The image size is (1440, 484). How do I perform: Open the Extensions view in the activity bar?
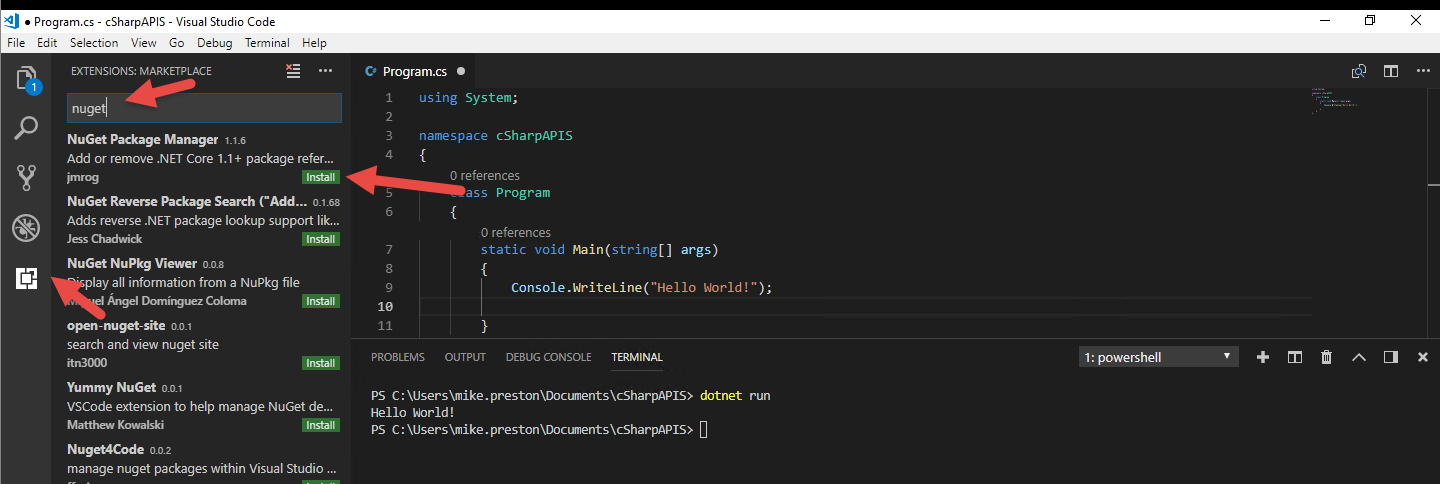[x=26, y=279]
